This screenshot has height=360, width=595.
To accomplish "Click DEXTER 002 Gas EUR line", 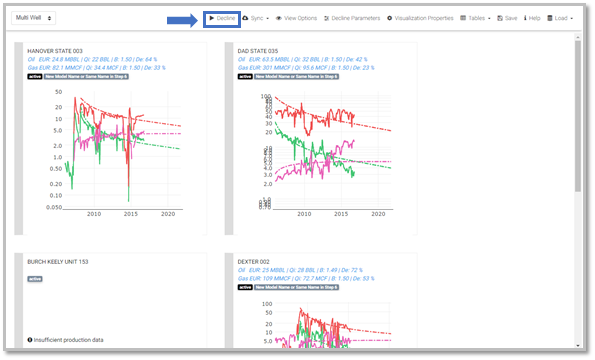I will pos(306,278).
